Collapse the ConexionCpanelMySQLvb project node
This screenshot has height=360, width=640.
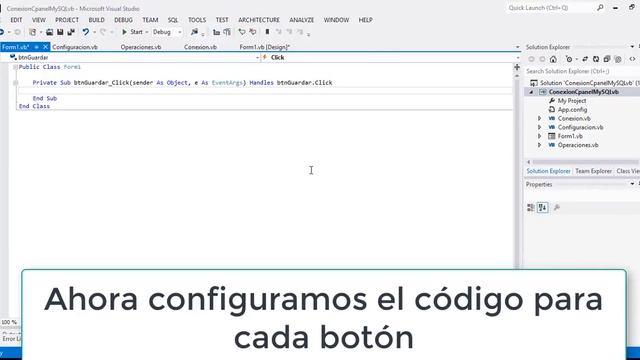[531, 92]
